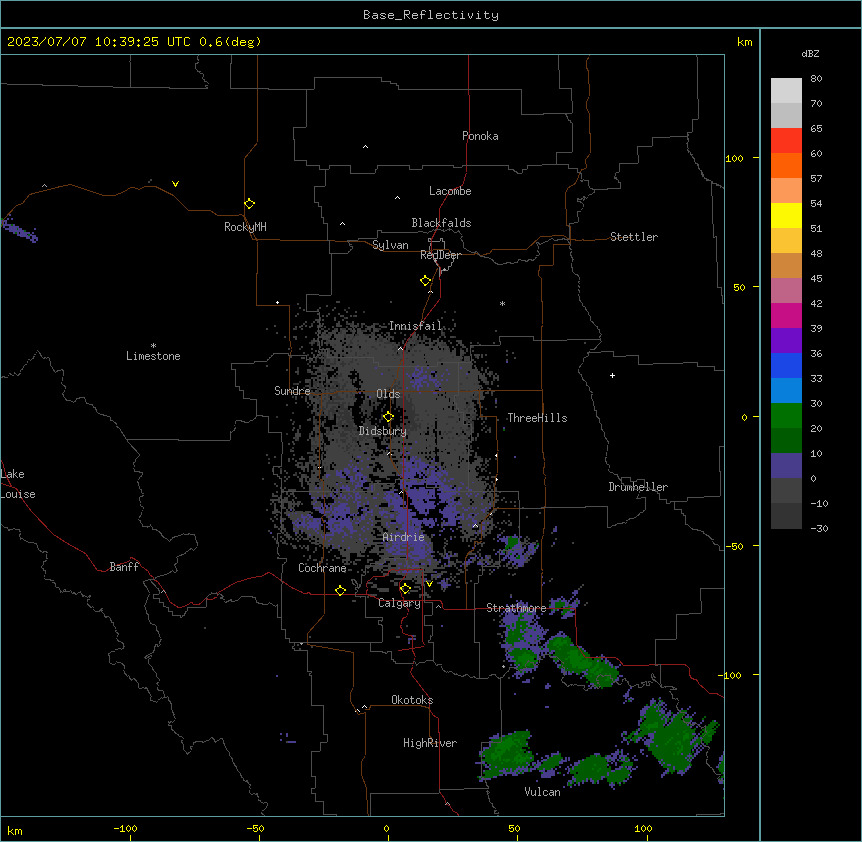Click the white asterisk marker east of Innisfail
This screenshot has width=862, height=842.
pyautogui.click(x=502, y=303)
